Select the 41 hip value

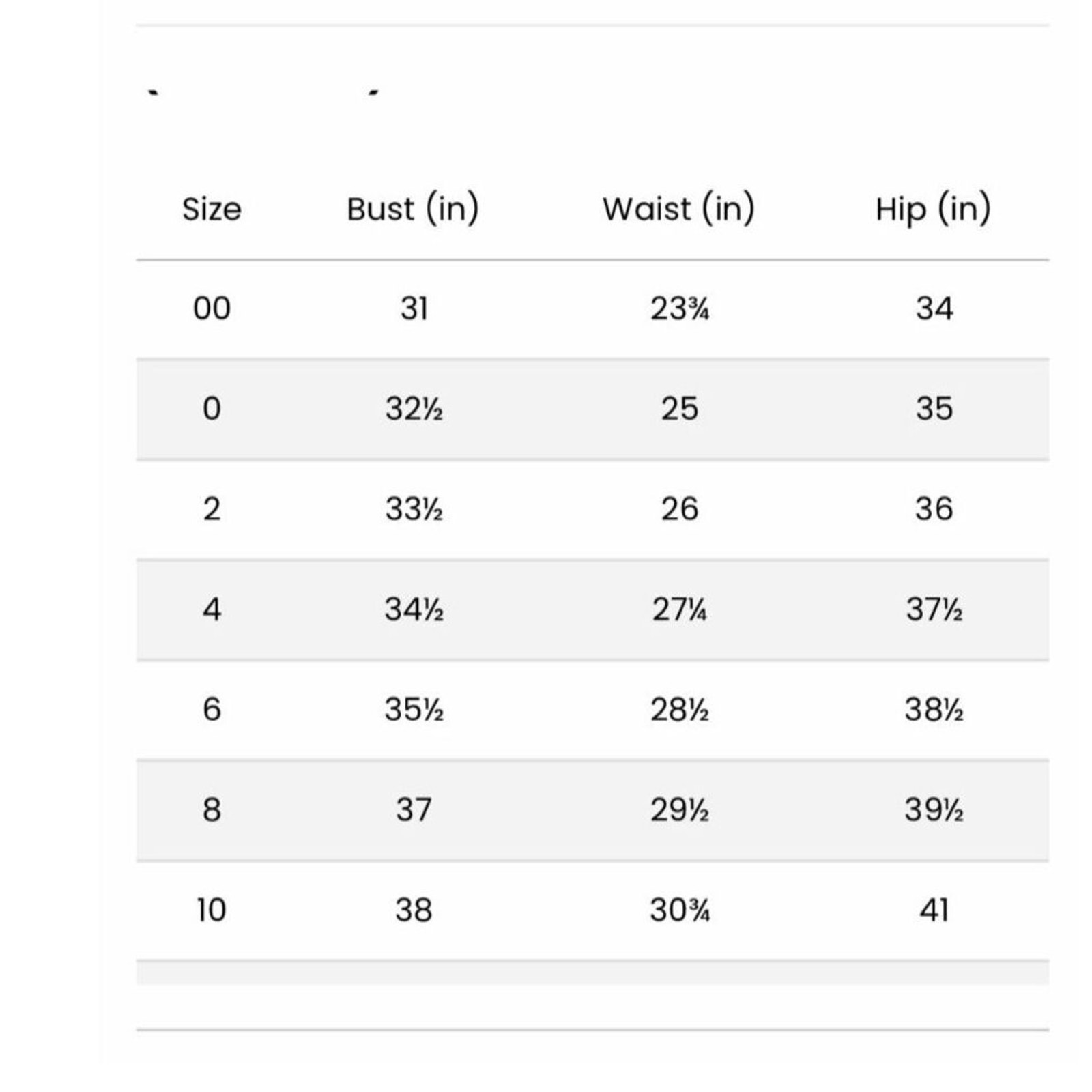pyautogui.click(x=934, y=910)
